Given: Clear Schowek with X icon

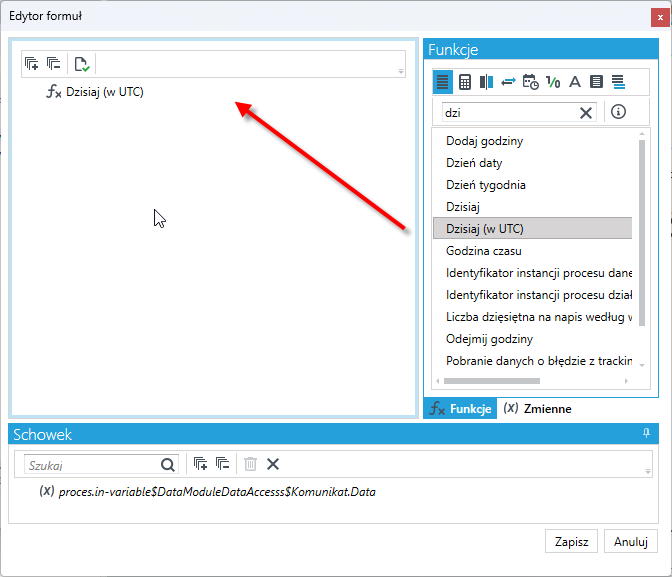Looking at the screenshot, I should (x=273, y=464).
